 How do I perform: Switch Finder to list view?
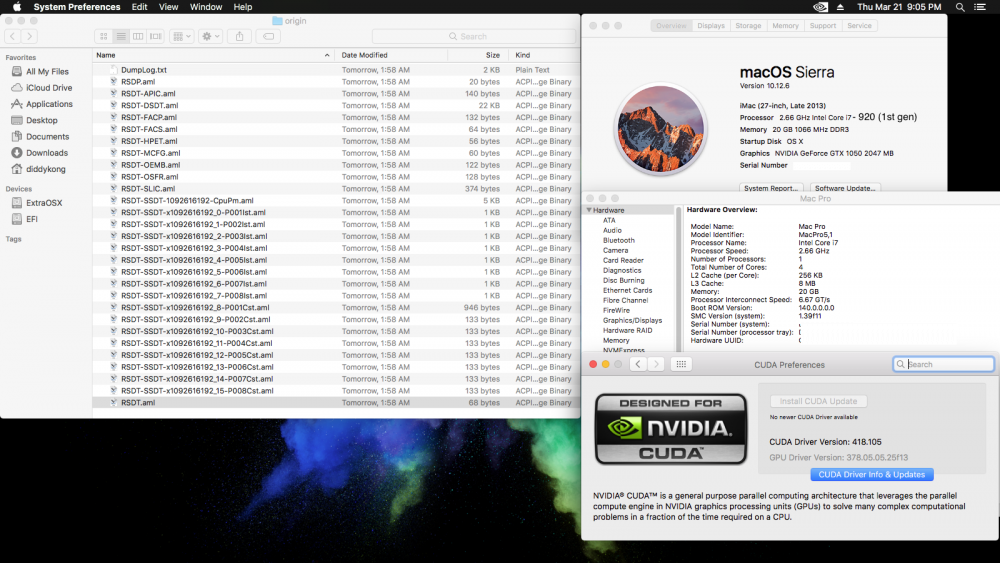pos(121,36)
